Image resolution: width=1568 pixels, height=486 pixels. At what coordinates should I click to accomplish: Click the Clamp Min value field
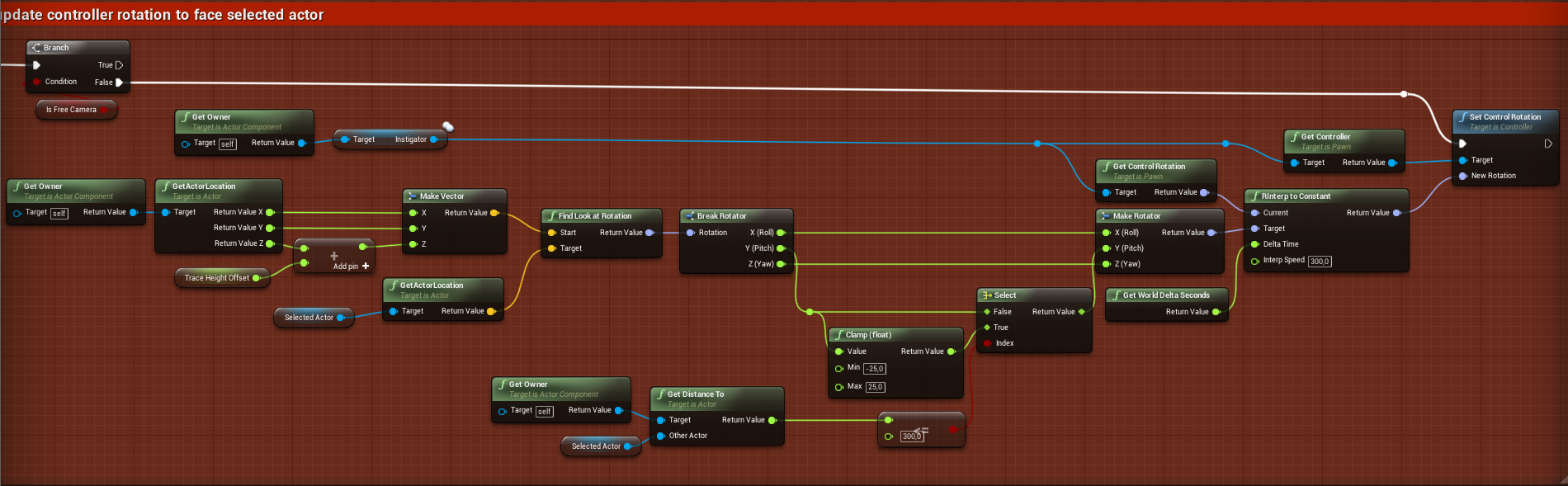tap(875, 369)
